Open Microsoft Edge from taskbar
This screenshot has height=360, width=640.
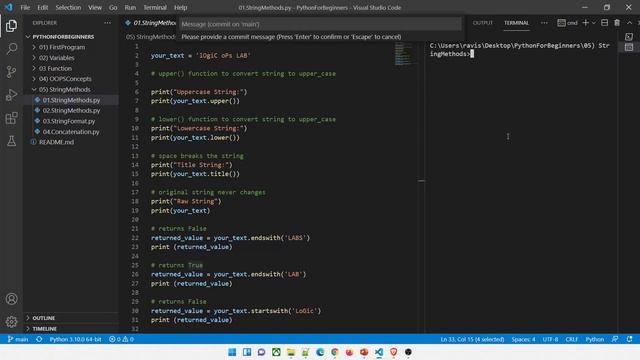[320, 352]
